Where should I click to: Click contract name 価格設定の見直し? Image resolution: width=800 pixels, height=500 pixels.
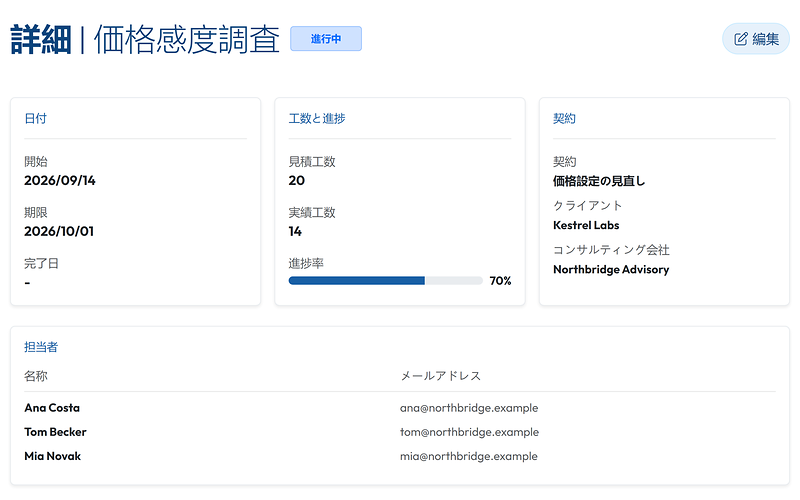click(599, 181)
